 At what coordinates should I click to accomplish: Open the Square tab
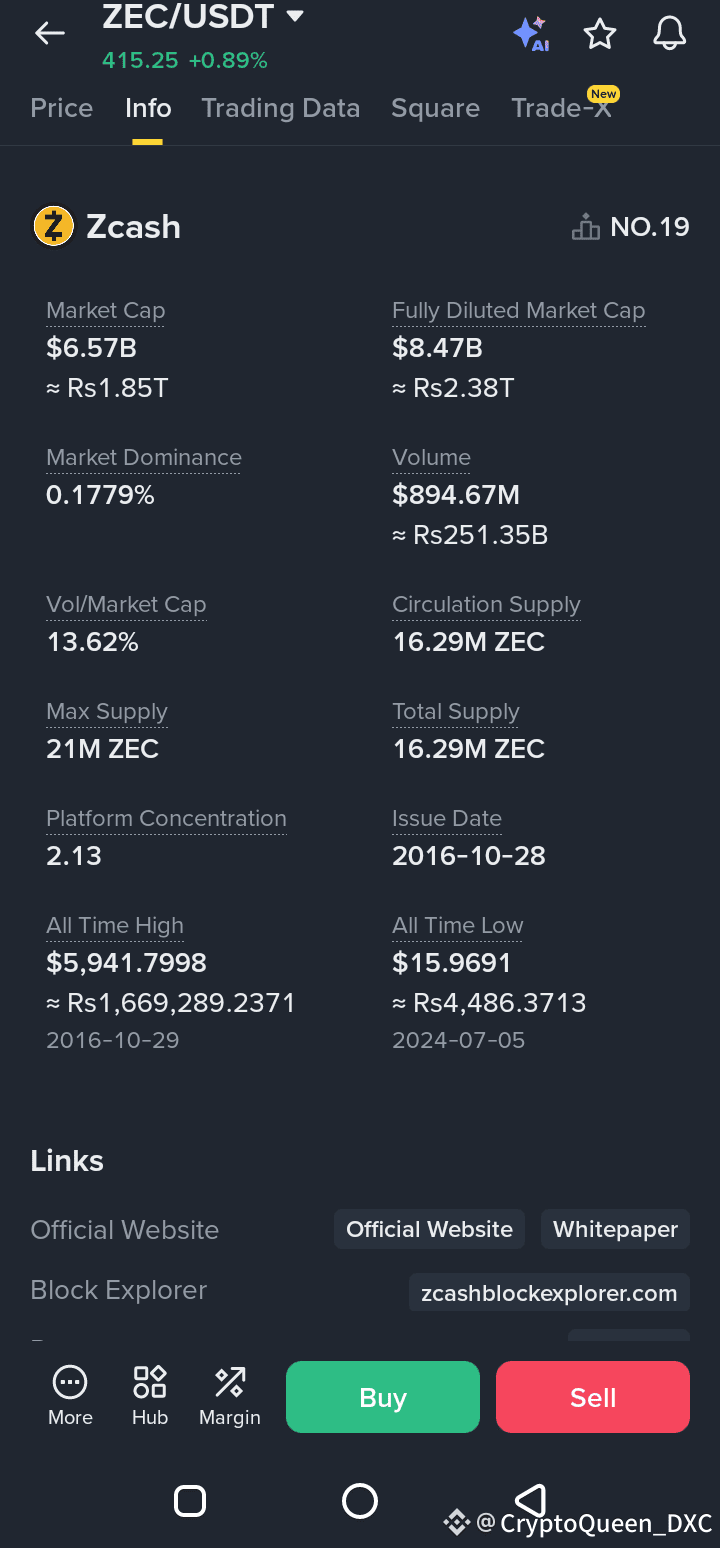tap(435, 108)
